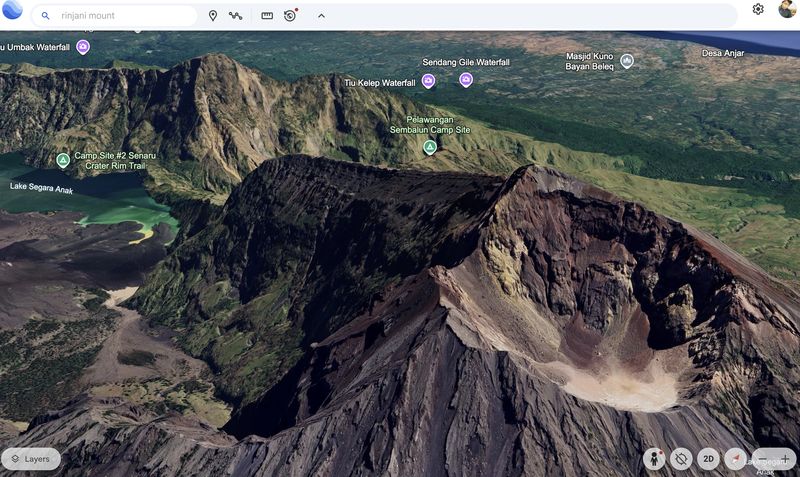Image resolution: width=800 pixels, height=477 pixels.
Task: Select the Draw path or polygon tool
Action: [235, 16]
